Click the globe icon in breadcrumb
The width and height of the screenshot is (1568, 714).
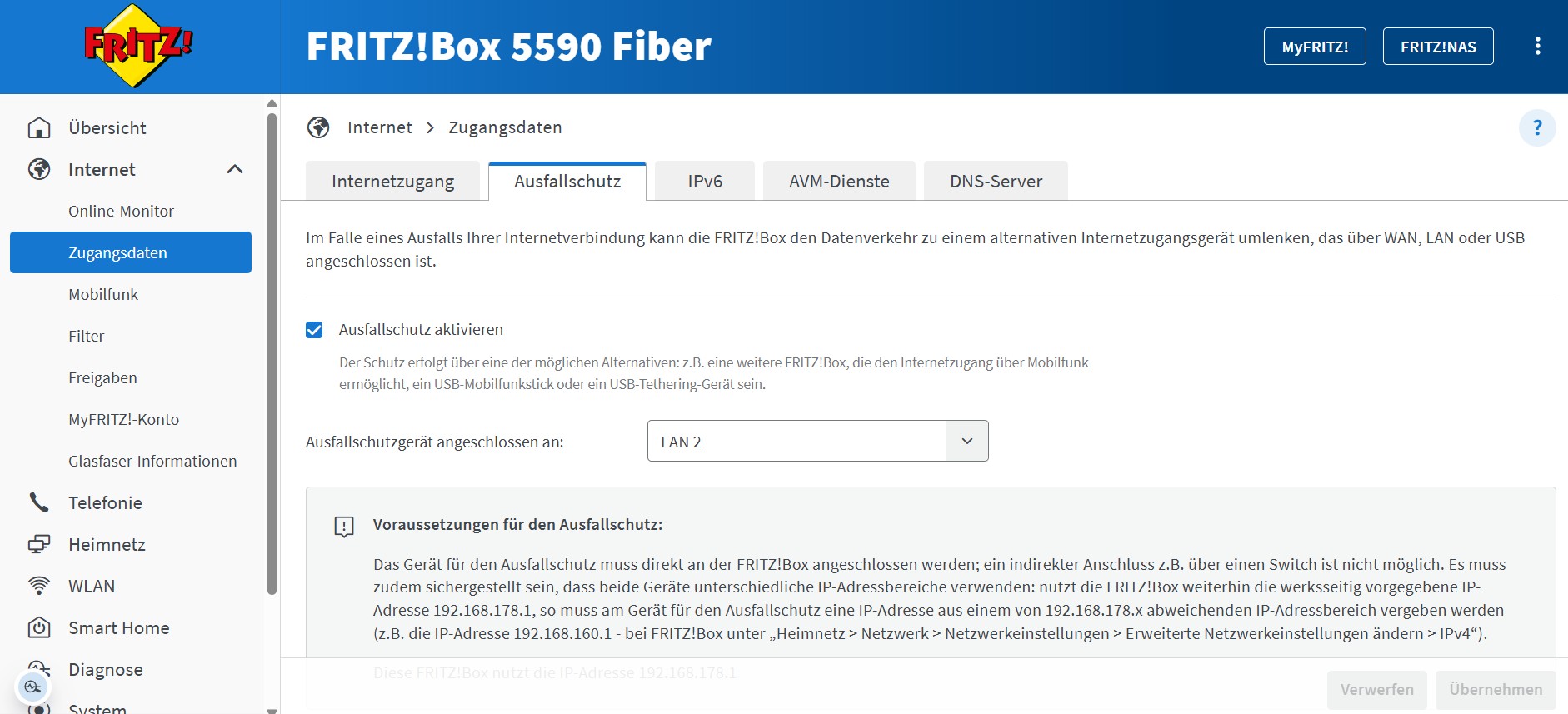coord(318,127)
